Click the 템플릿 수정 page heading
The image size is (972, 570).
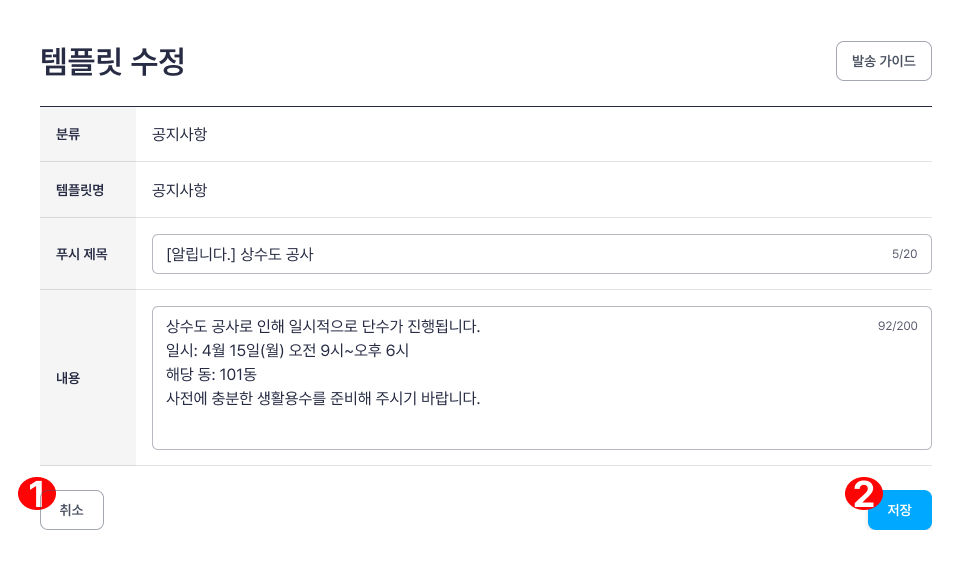[113, 61]
